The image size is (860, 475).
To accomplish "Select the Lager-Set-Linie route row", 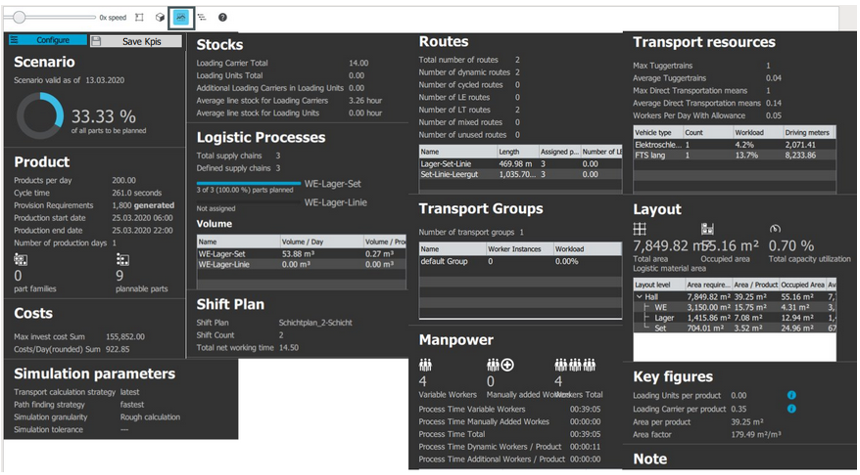I will (x=520, y=164).
